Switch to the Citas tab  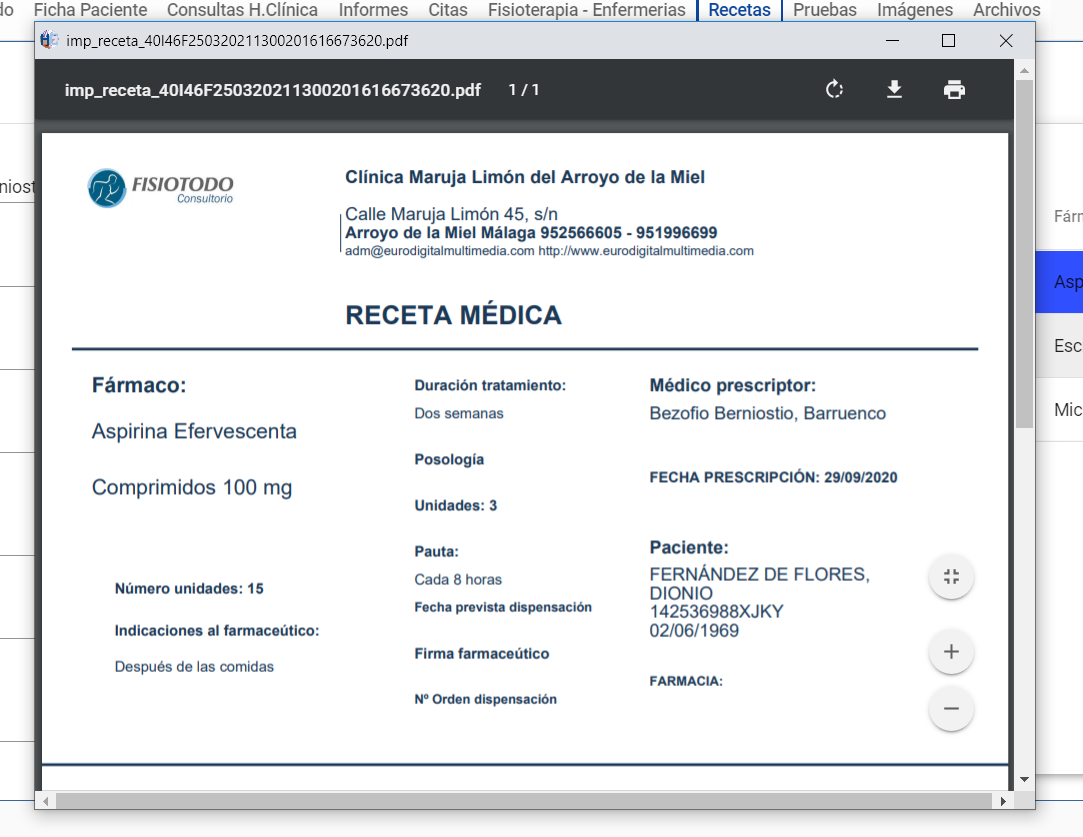point(447,11)
